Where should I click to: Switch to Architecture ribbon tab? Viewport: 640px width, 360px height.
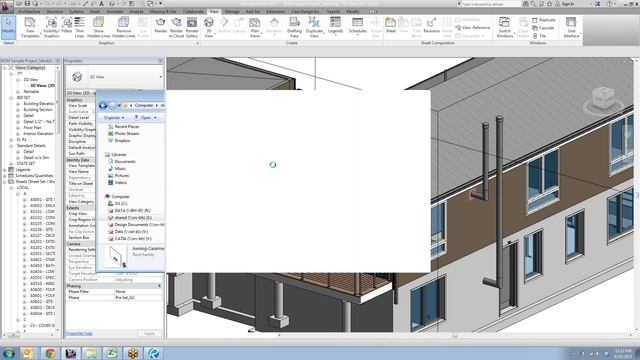click(x=29, y=11)
